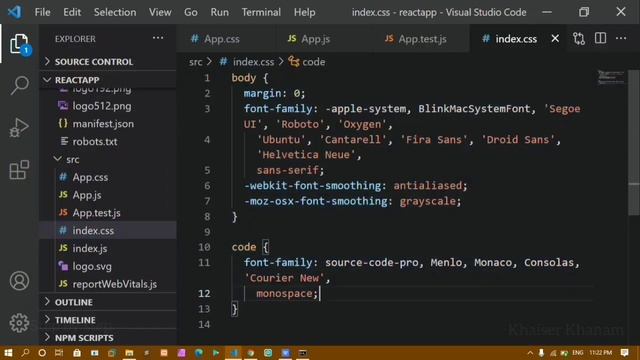Open the File menu
640x360 pixels.
(42, 12)
